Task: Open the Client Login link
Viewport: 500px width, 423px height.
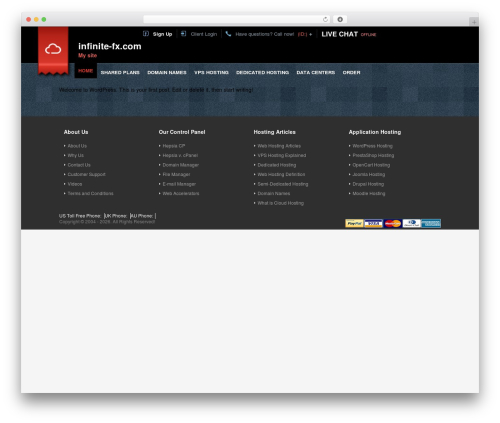Action: point(204,34)
